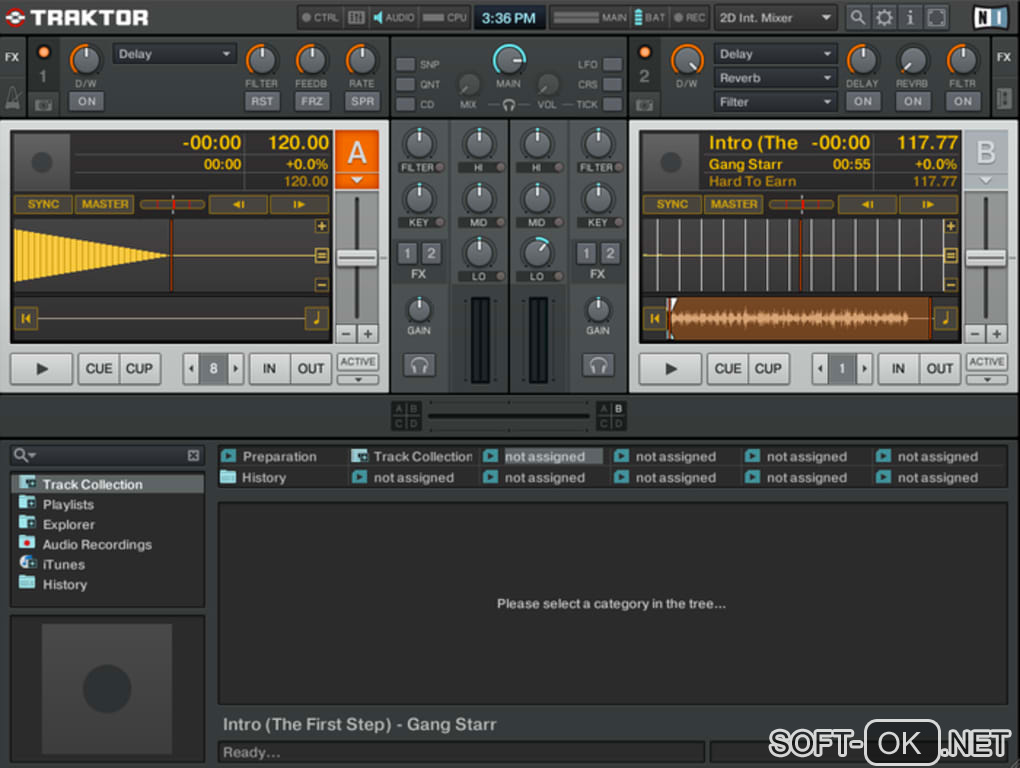Viewport: 1020px width, 768px height.
Task: Expand deck B letter dropdown arrow
Action: click(986, 180)
